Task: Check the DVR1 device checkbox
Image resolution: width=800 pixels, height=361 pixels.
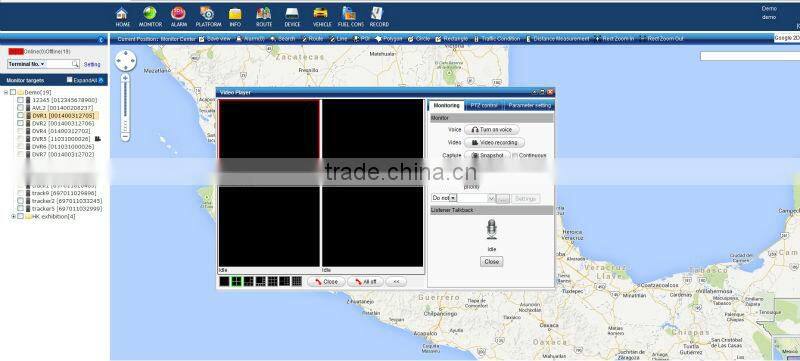Action: tap(20, 116)
